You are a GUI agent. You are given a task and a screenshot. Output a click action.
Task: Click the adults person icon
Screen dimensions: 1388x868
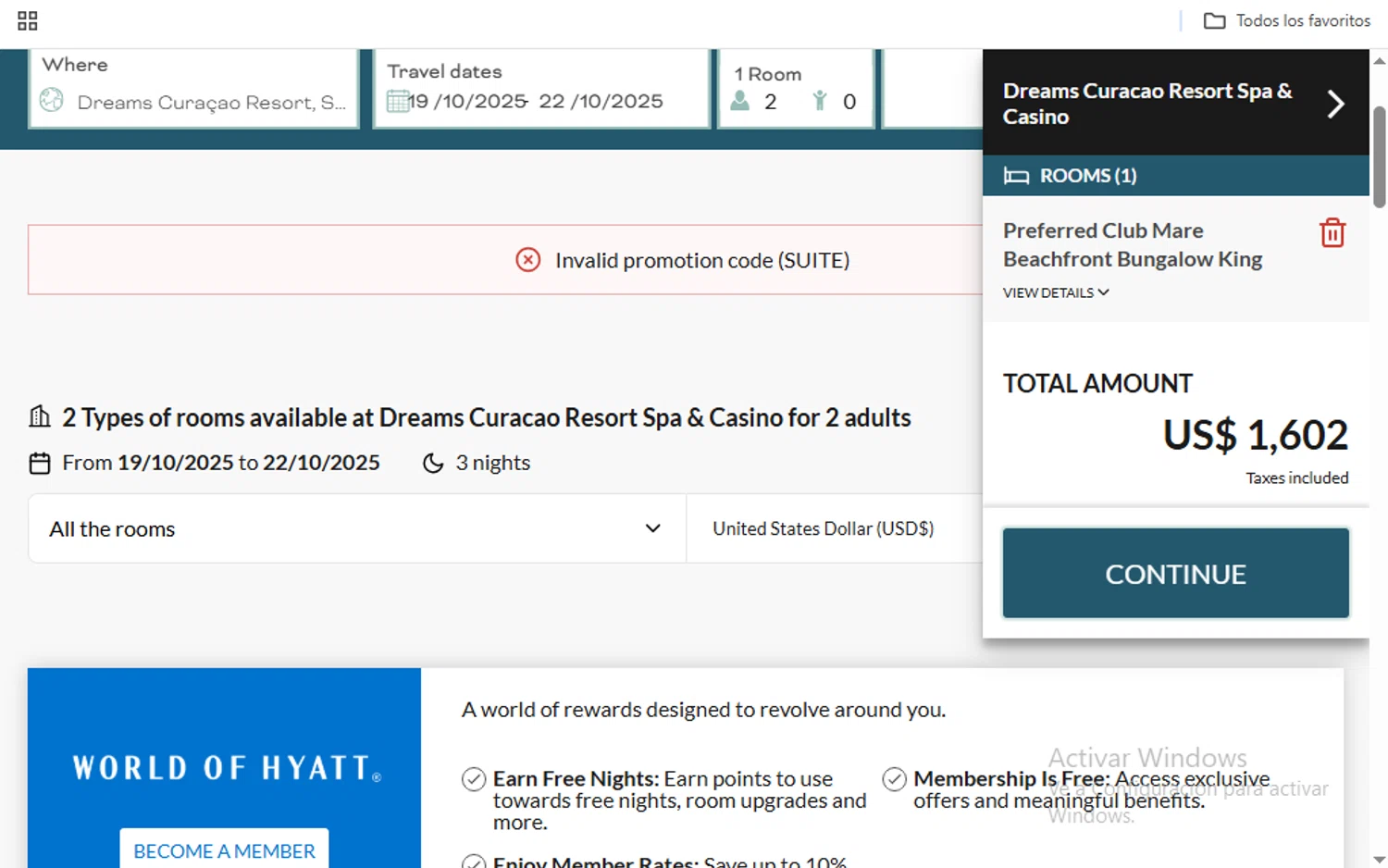(x=739, y=101)
